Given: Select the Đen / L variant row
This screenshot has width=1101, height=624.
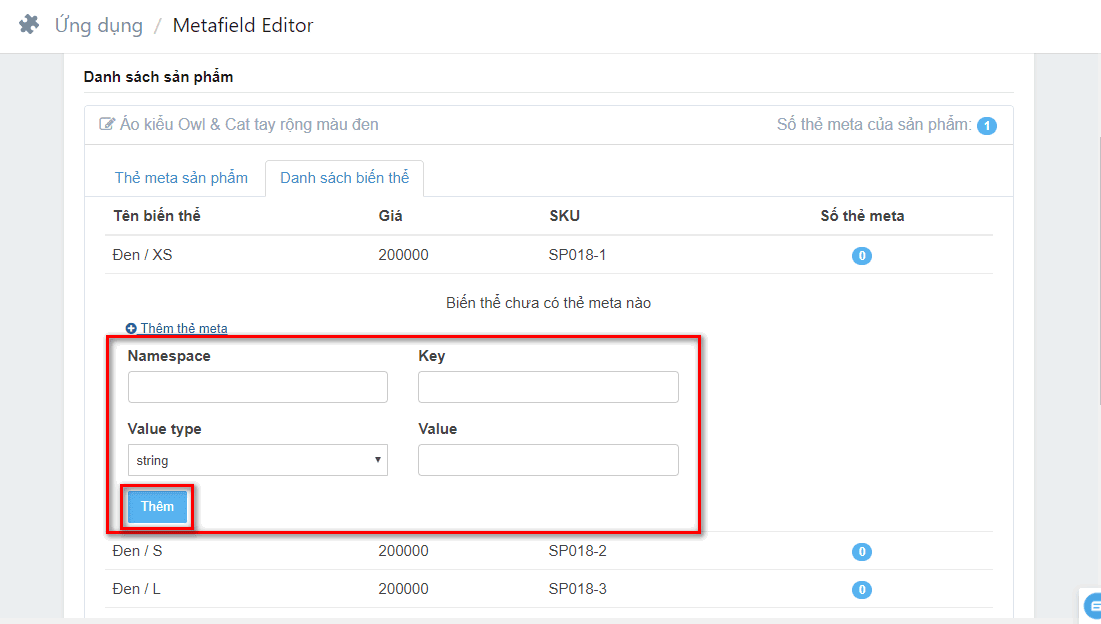Looking at the screenshot, I should coord(136,589).
